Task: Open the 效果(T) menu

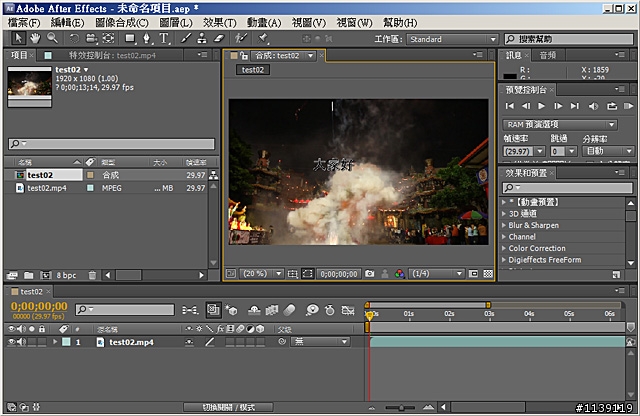Action: tap(219, 22)
